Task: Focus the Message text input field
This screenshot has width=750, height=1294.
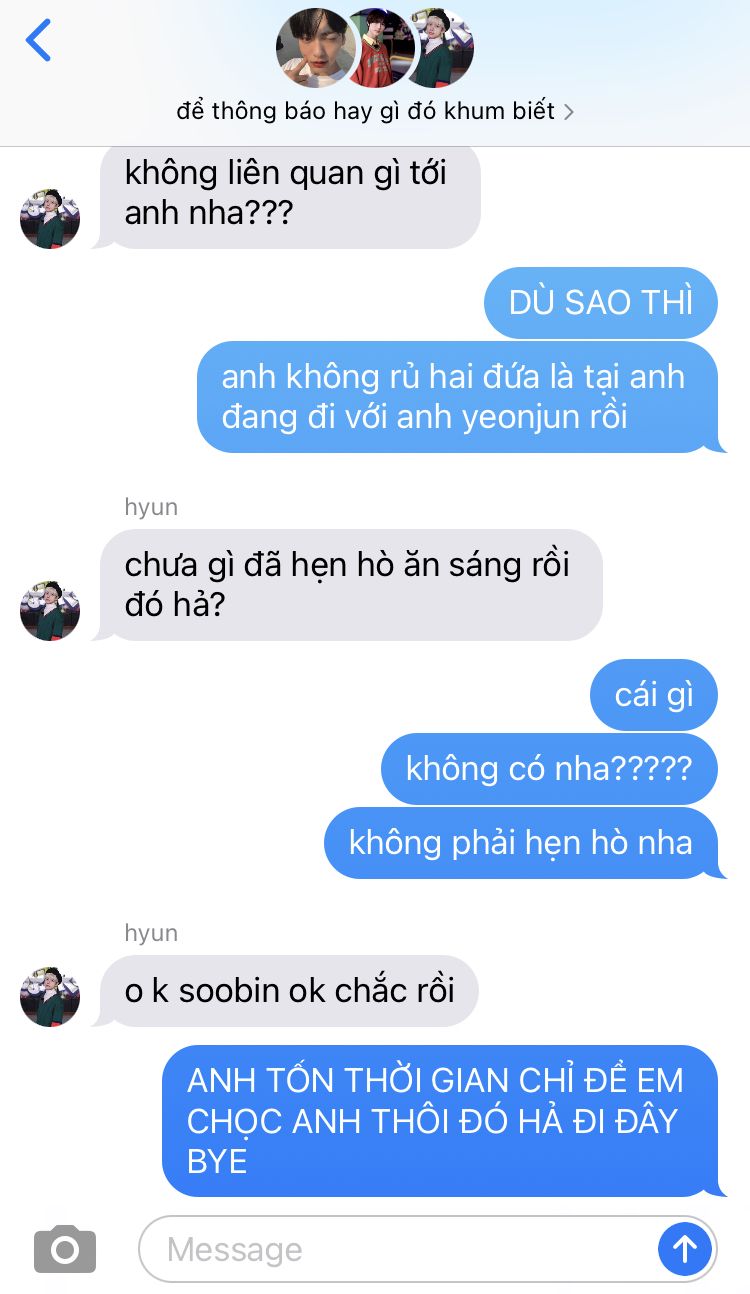Action: 398,1248
